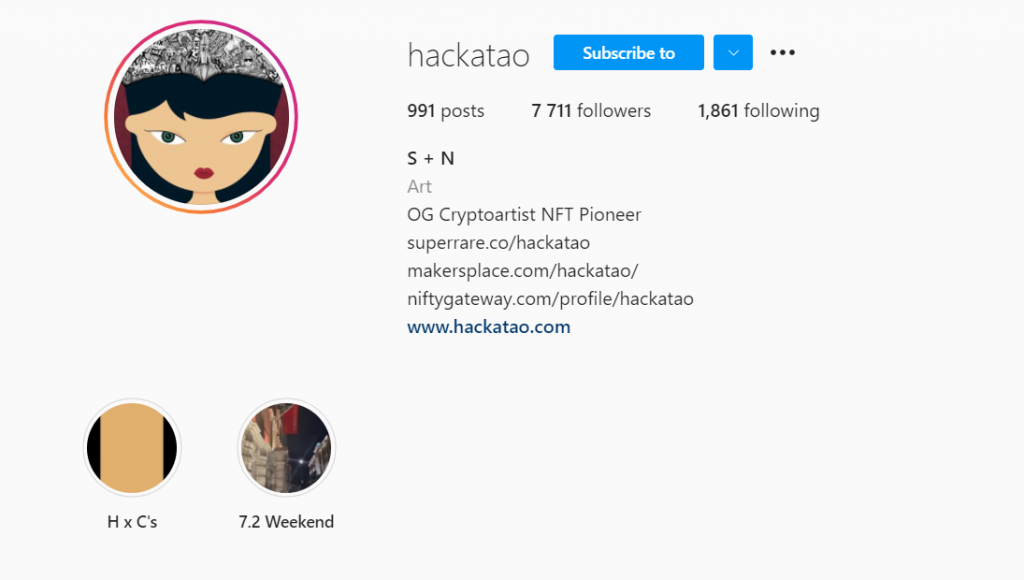Click the superrare.co/hackatao text line

point(498,242)
